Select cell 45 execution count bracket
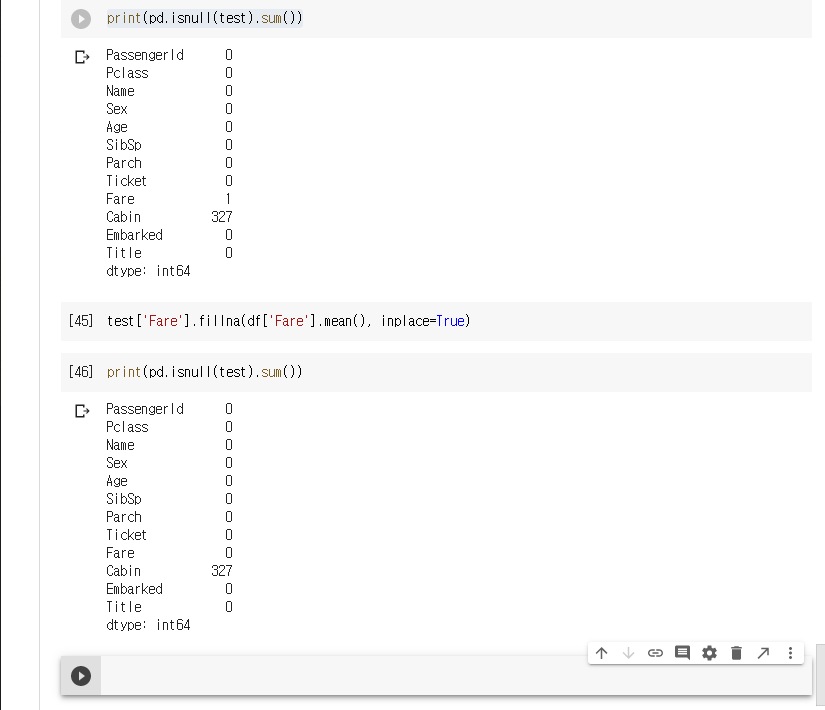The image size is (825, 710). point(81,321)
